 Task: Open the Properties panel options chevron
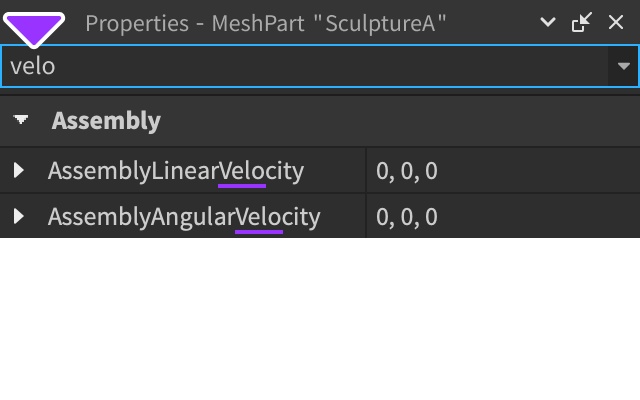547,22
